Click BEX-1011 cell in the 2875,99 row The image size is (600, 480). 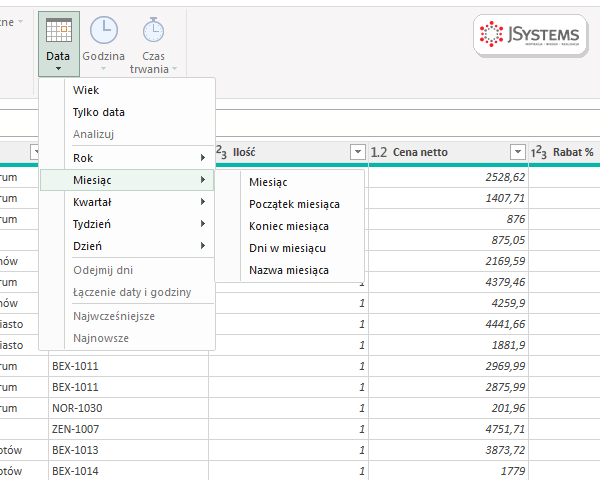[x=129, y=387]
